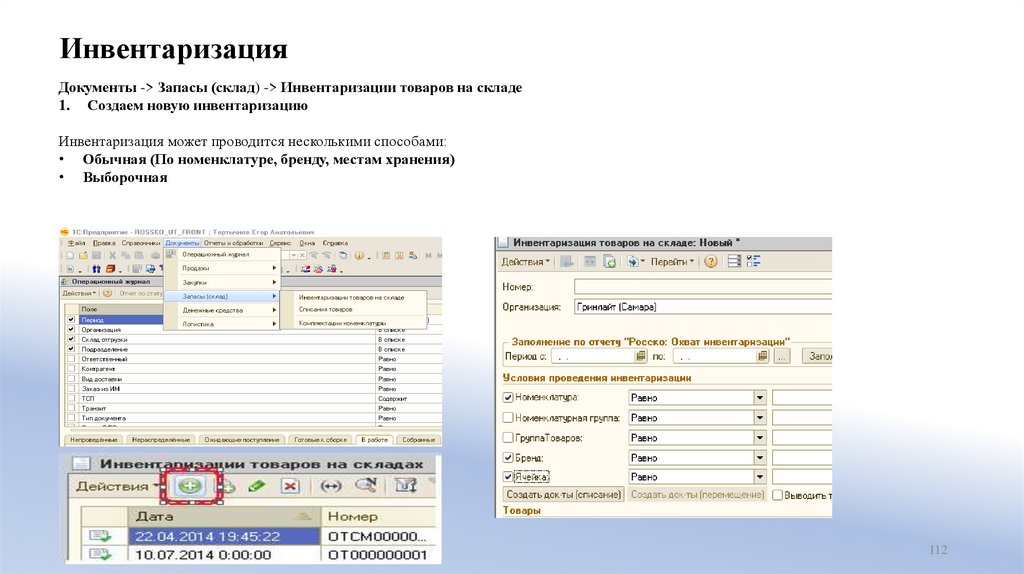Open the calendar picker for Период с
Screen dimensions: 1024x574
(641, 356)
